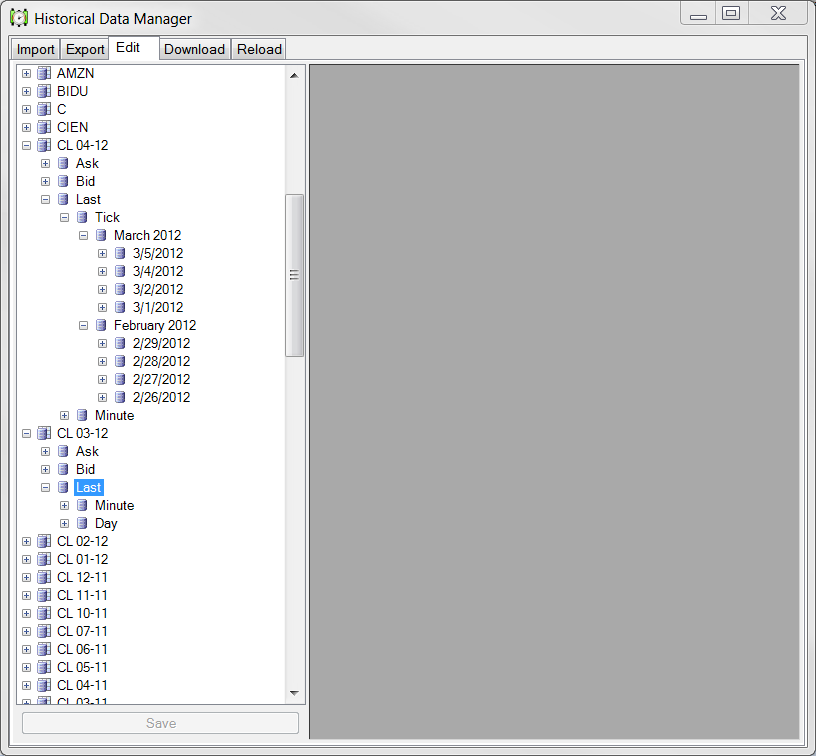Select the CL 10-11 item
This screenshot has width=816, height=756.
[82, 613]
